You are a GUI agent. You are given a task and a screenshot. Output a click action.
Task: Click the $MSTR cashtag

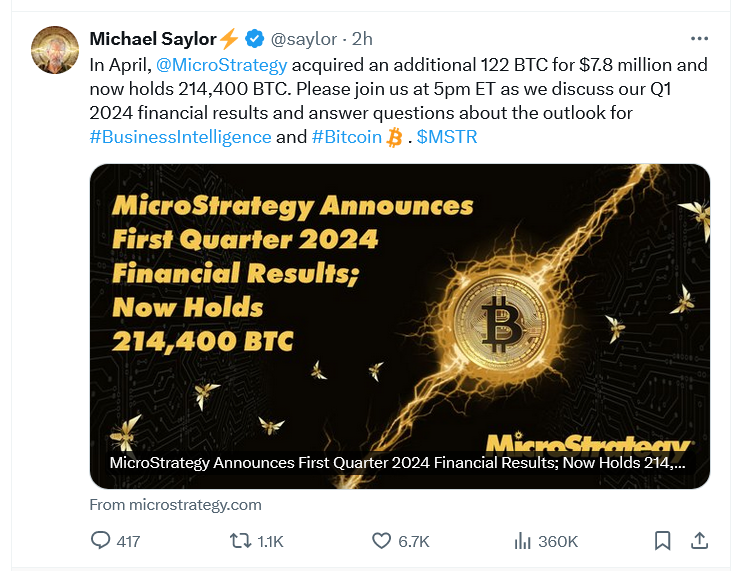(447, 137)
